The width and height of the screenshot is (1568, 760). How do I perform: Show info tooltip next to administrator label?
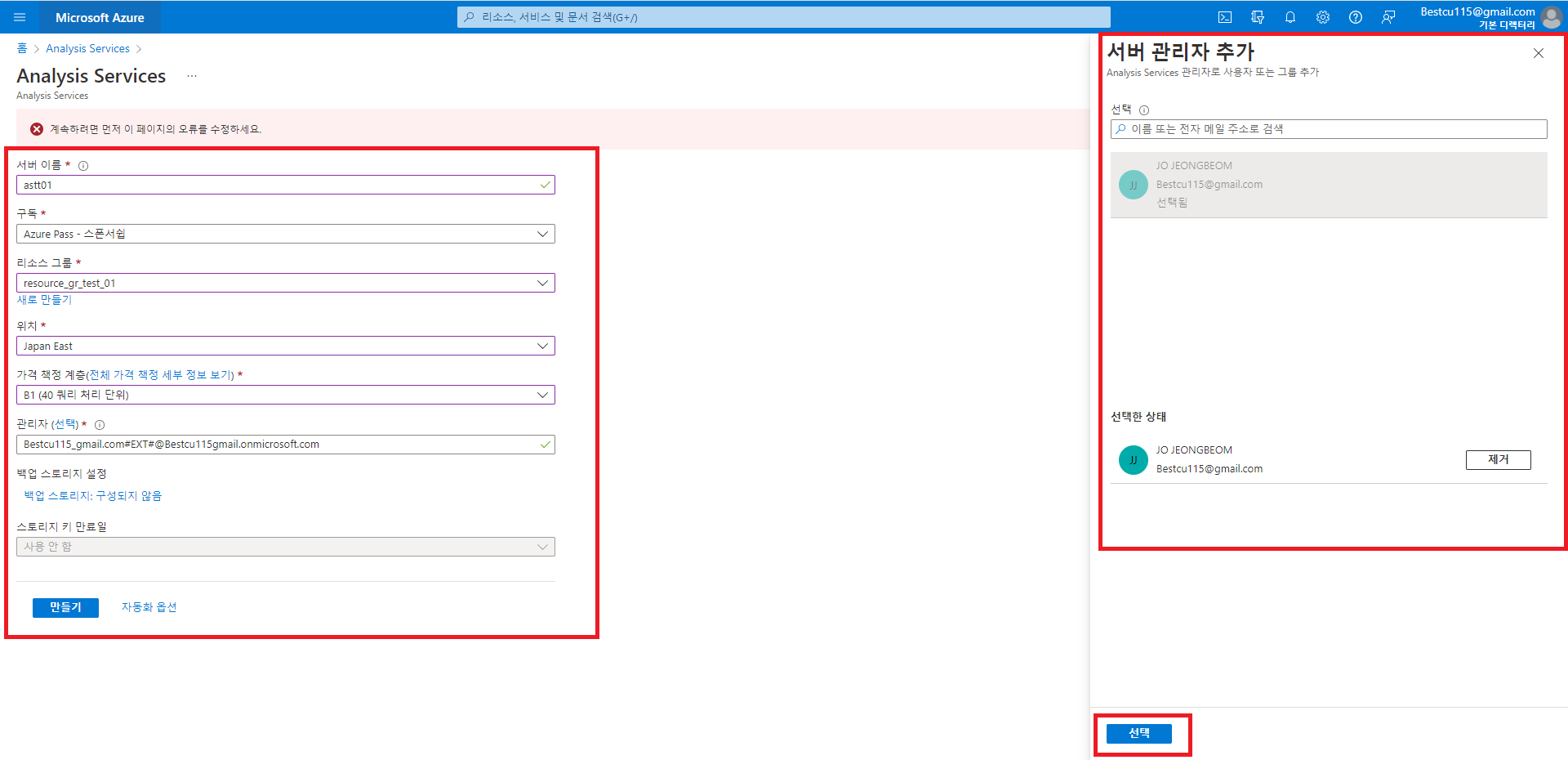100,425
